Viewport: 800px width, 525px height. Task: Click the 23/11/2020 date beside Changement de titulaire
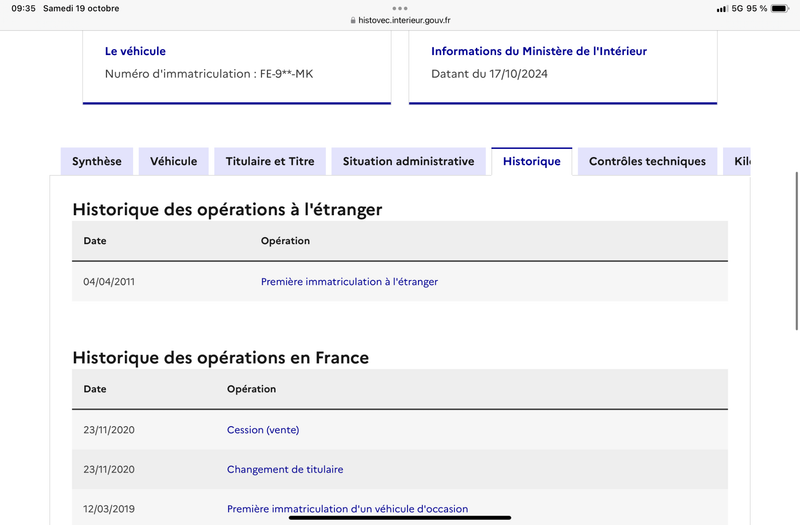[x=109, y=469]
